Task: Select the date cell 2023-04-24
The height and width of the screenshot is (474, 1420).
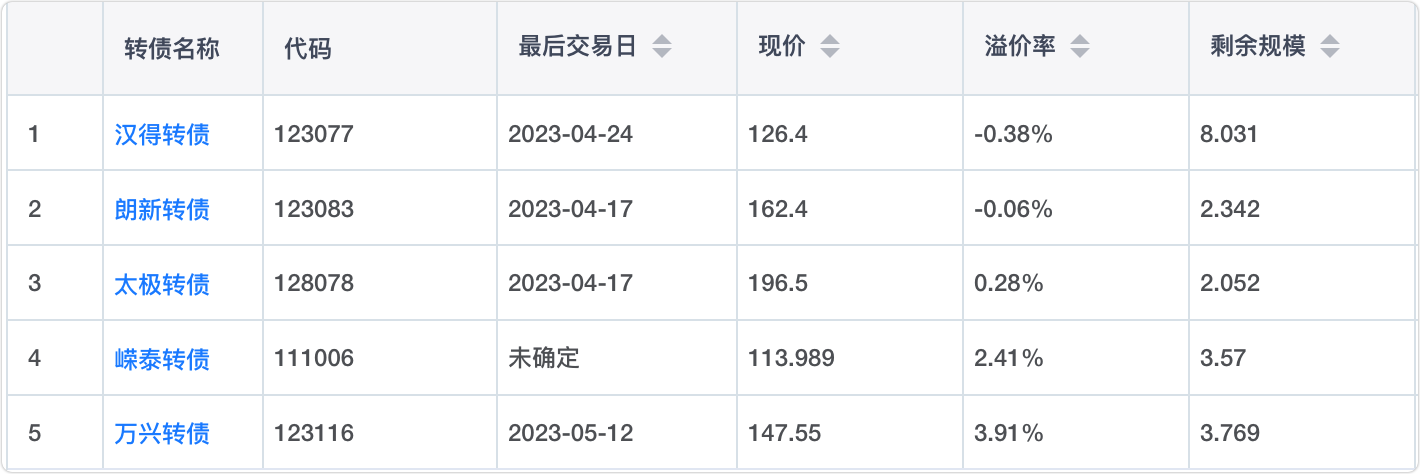Action: click(x=570, y=134)
